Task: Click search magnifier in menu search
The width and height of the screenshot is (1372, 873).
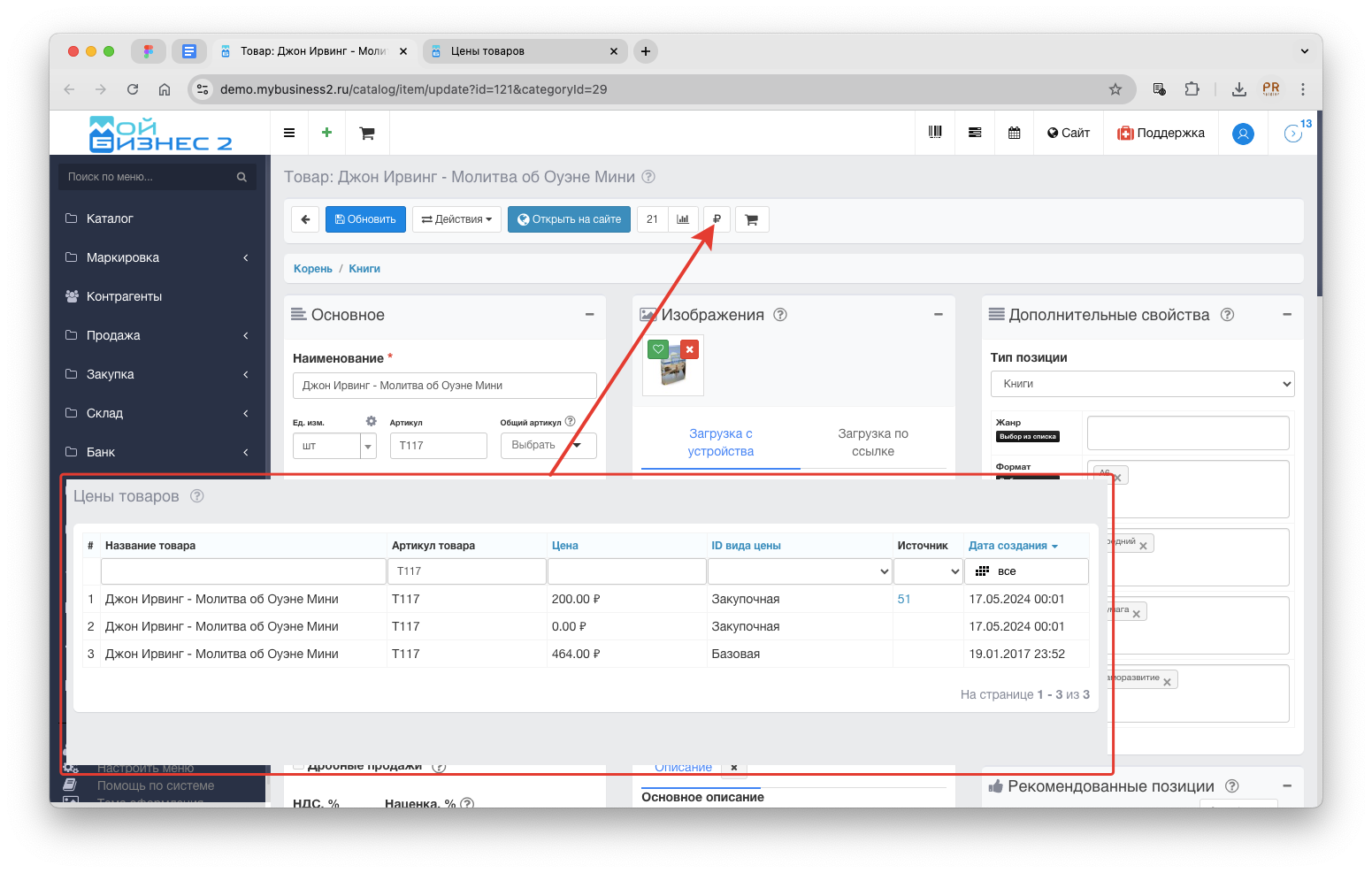Action: 241,177
